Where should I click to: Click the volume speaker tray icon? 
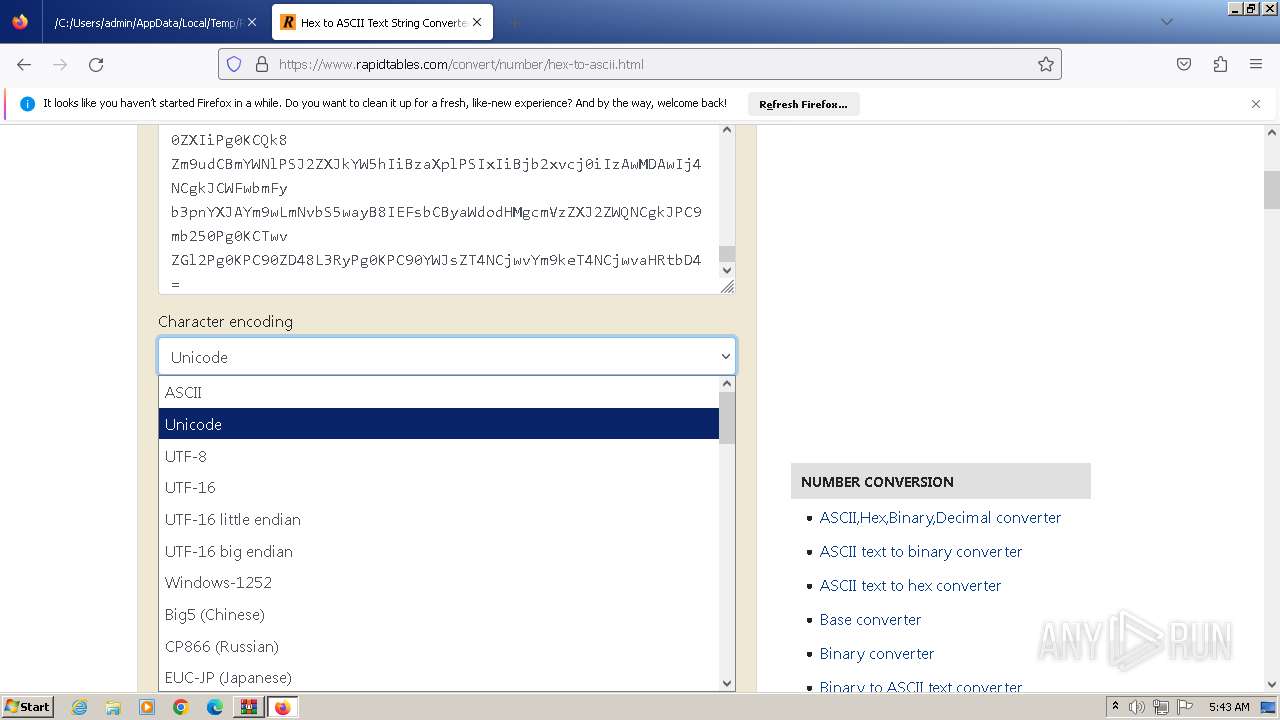pyautogui.click(x=1137, y=707)
